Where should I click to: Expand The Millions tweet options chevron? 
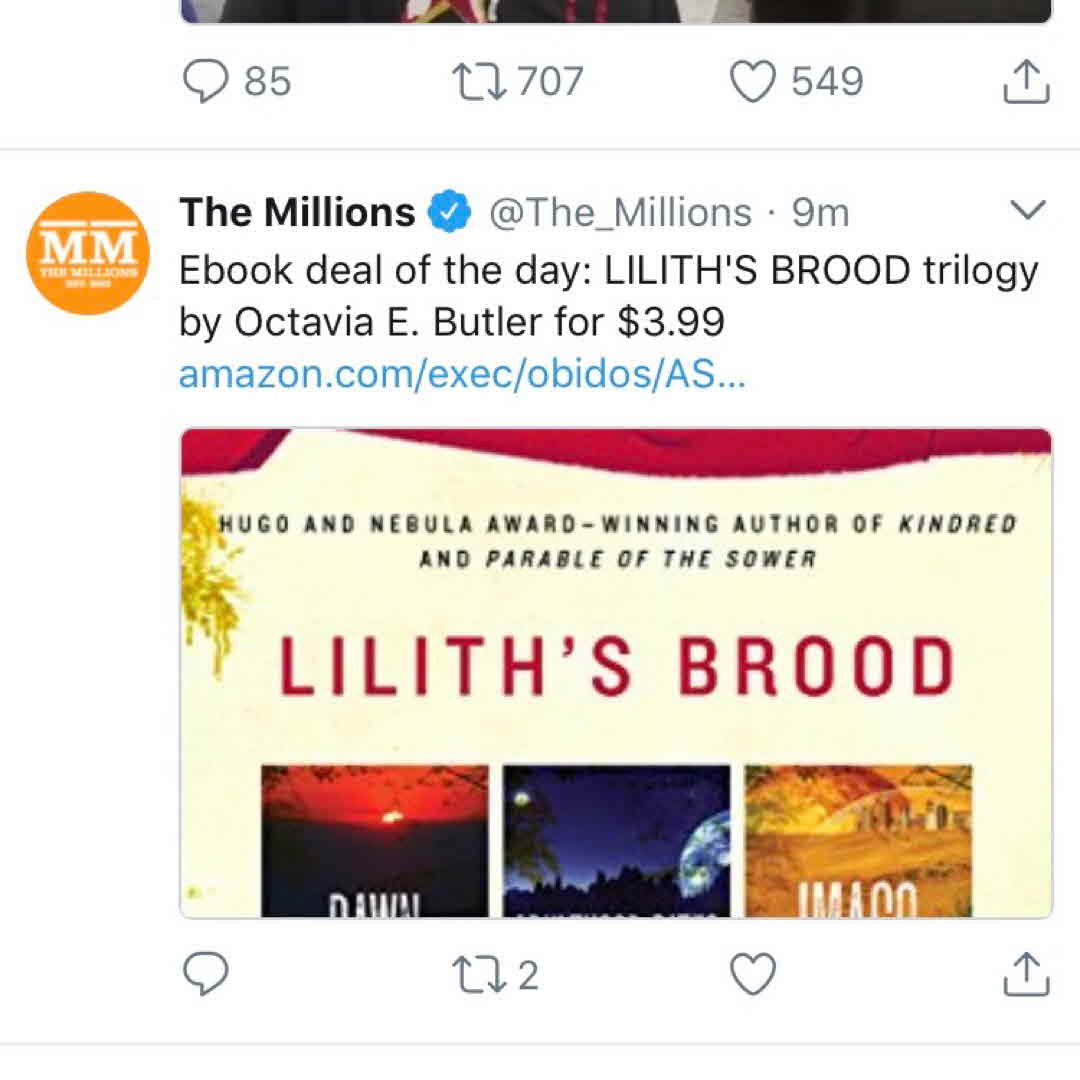pos(1029,210)
